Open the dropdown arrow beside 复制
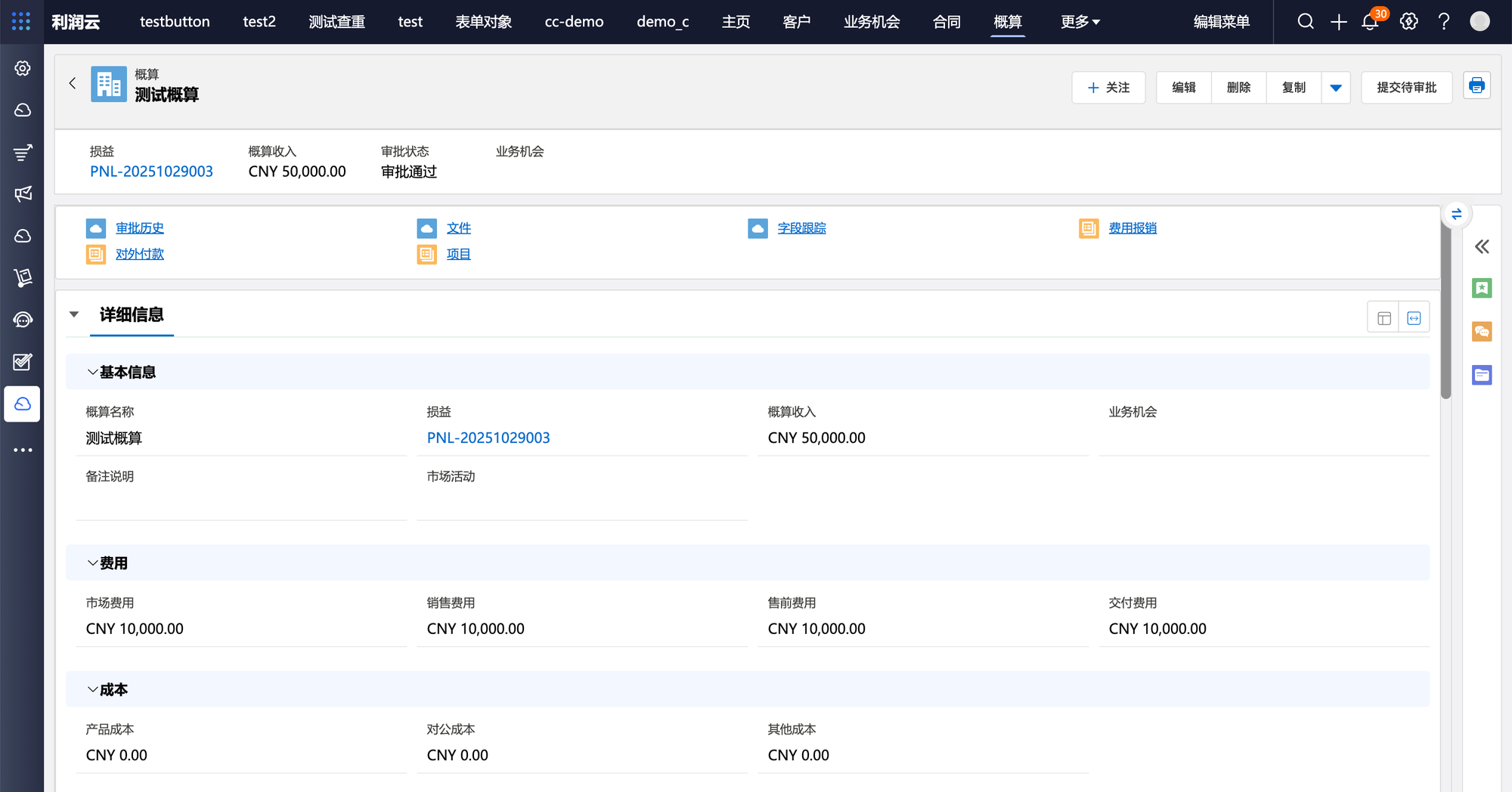 click(x=1336, y=88)
